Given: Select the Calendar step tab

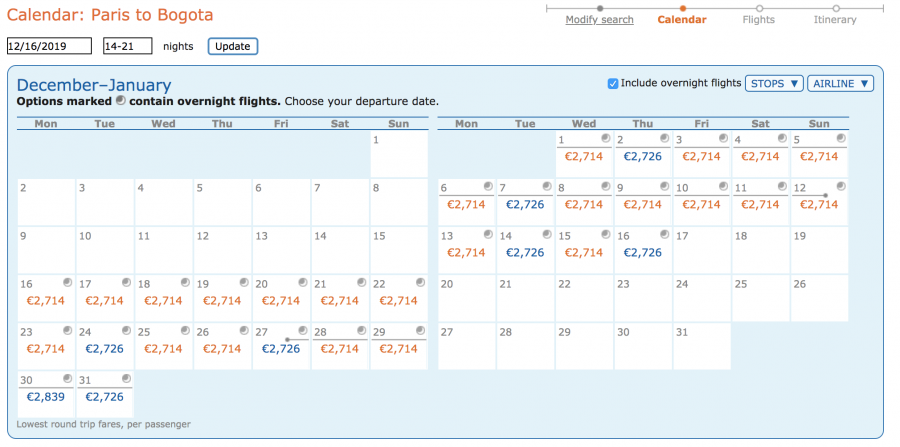Looking at the screenshot, I should tap(682, 20).
